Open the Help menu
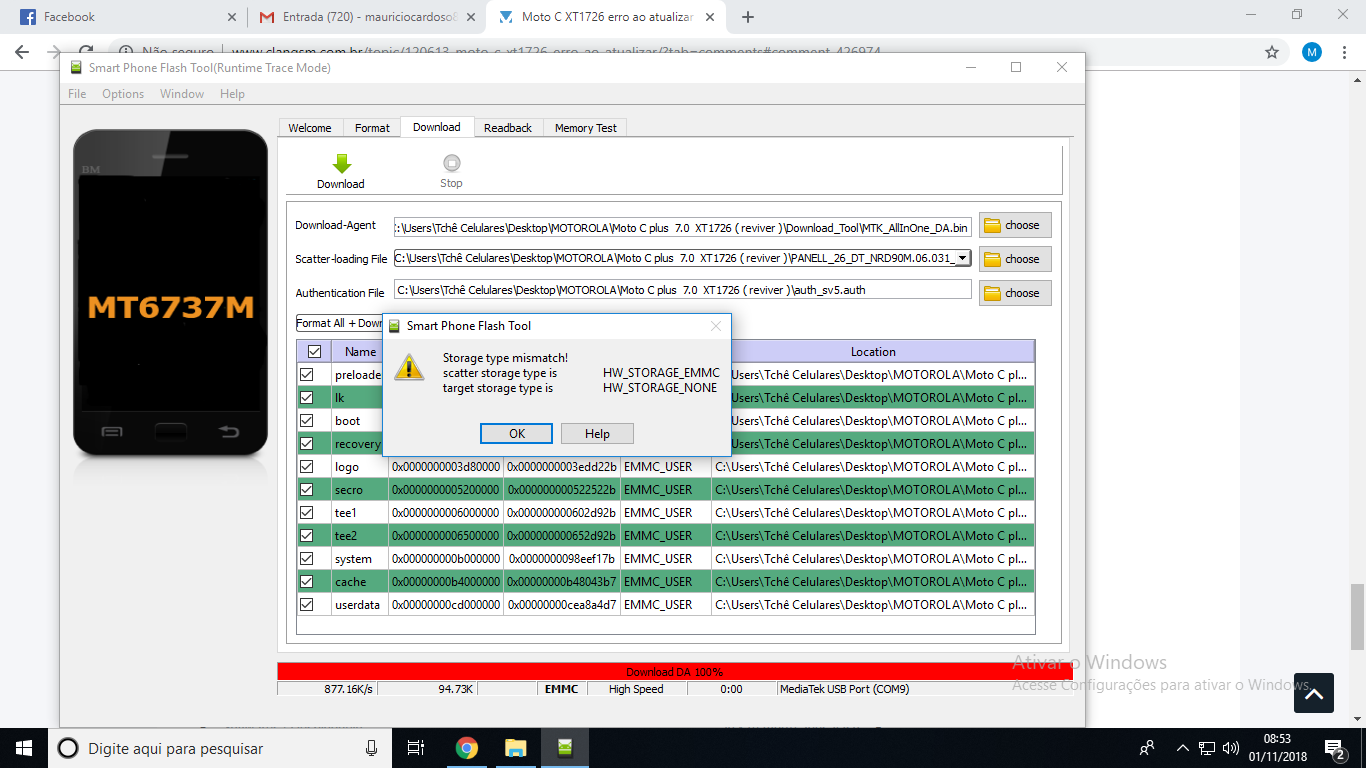The height and width of the screenshot is (768, 1366). click(x=232, y=94)
